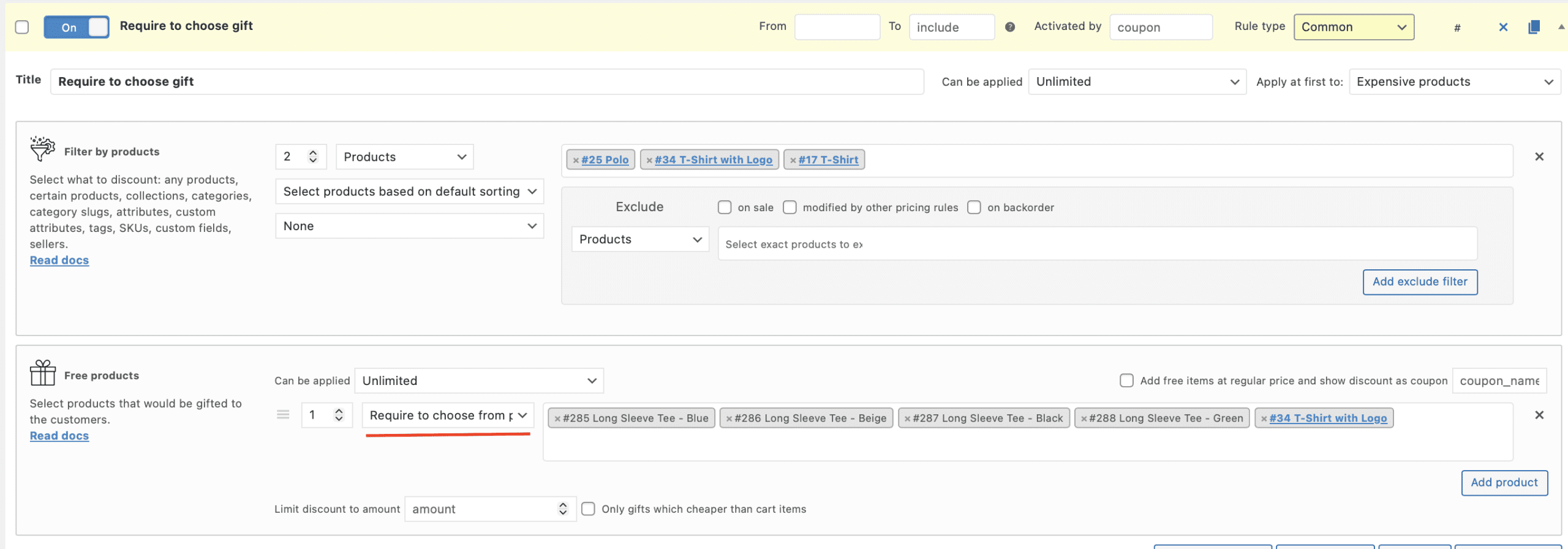This screenshot has height=549, width=1568.
Task: Remove #25 Polo tag from filter
Action: 576,160
